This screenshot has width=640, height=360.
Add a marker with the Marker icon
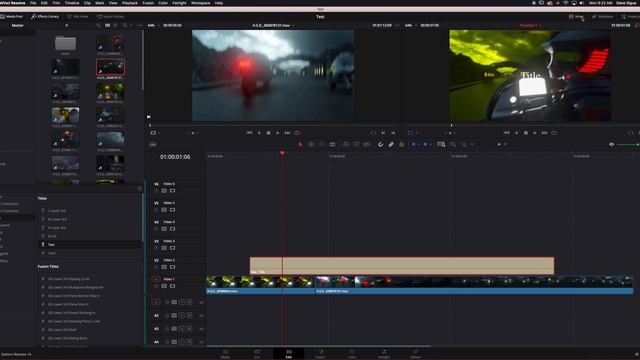425,144
